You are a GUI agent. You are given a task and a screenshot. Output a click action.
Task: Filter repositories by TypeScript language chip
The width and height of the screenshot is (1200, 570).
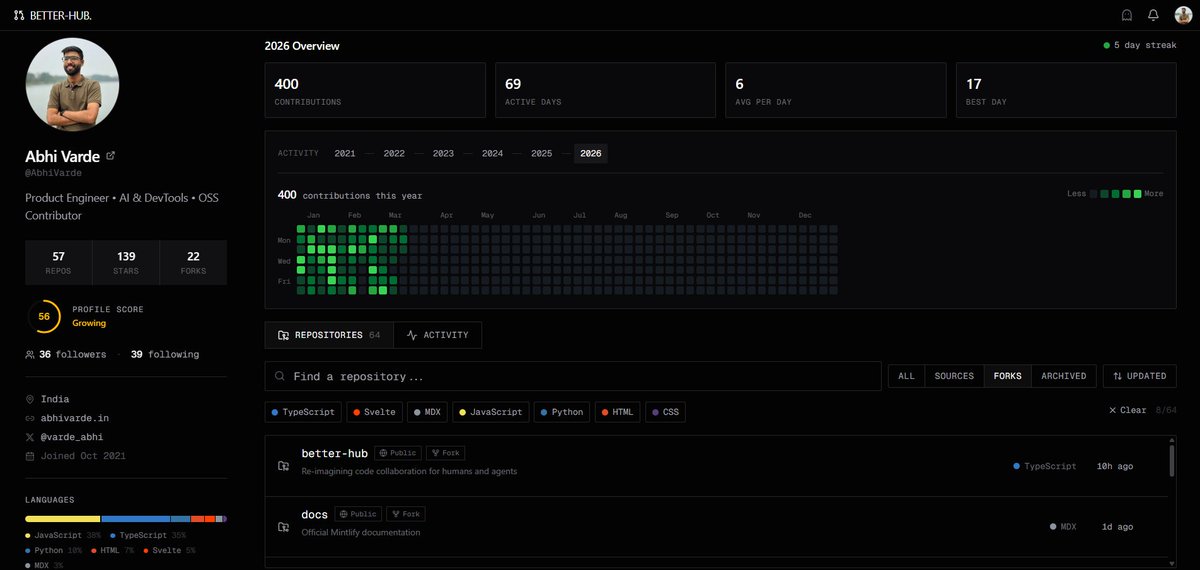coord(304,412)
